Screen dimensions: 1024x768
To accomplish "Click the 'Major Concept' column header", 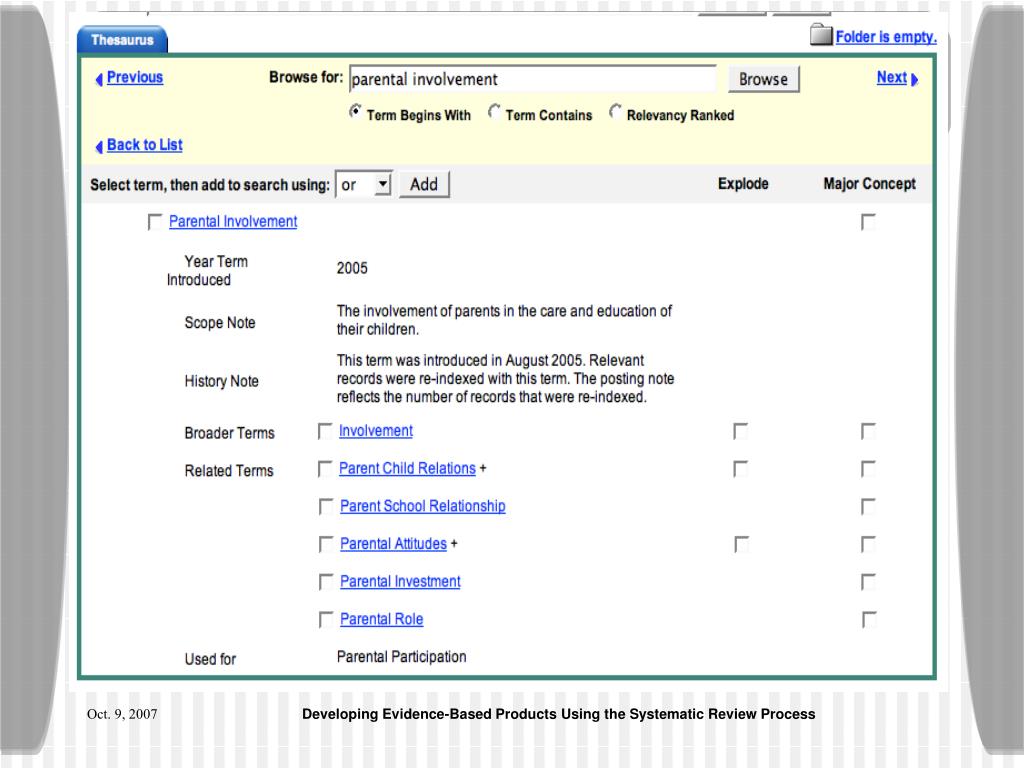I will tap(869, 184).
